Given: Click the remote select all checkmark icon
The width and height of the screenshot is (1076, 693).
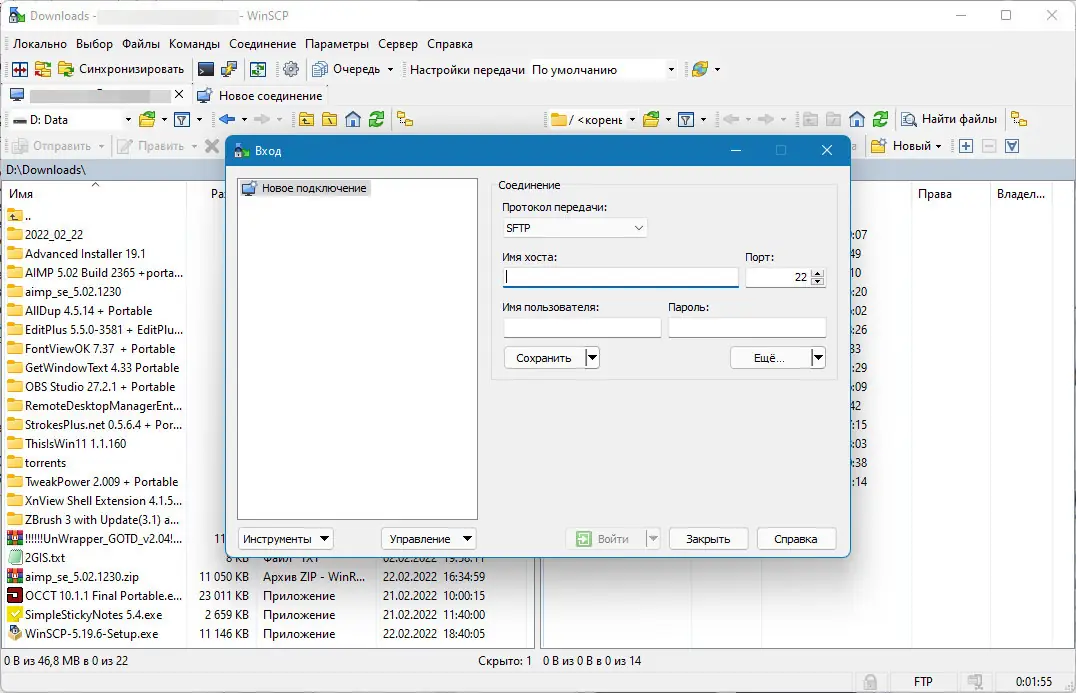Looking at the screenshot, I should click(x=1012, y=145).
